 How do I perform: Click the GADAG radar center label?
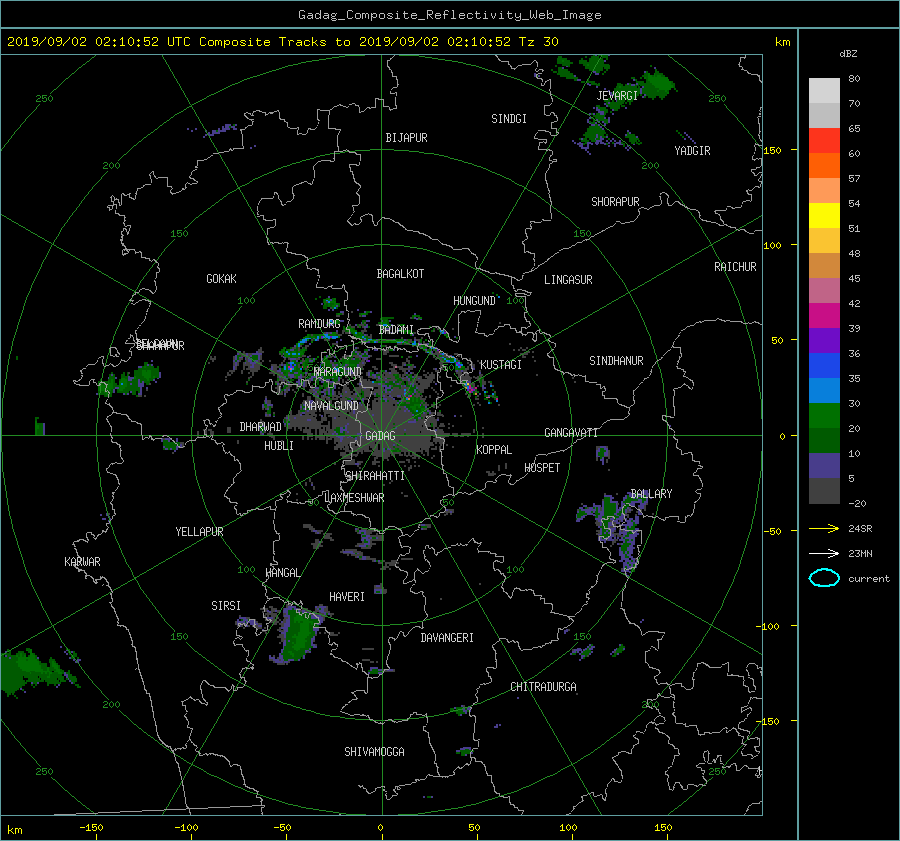(381, 436)
